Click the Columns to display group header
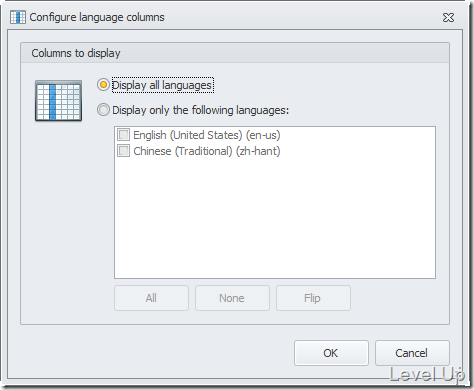 (235, 53)
